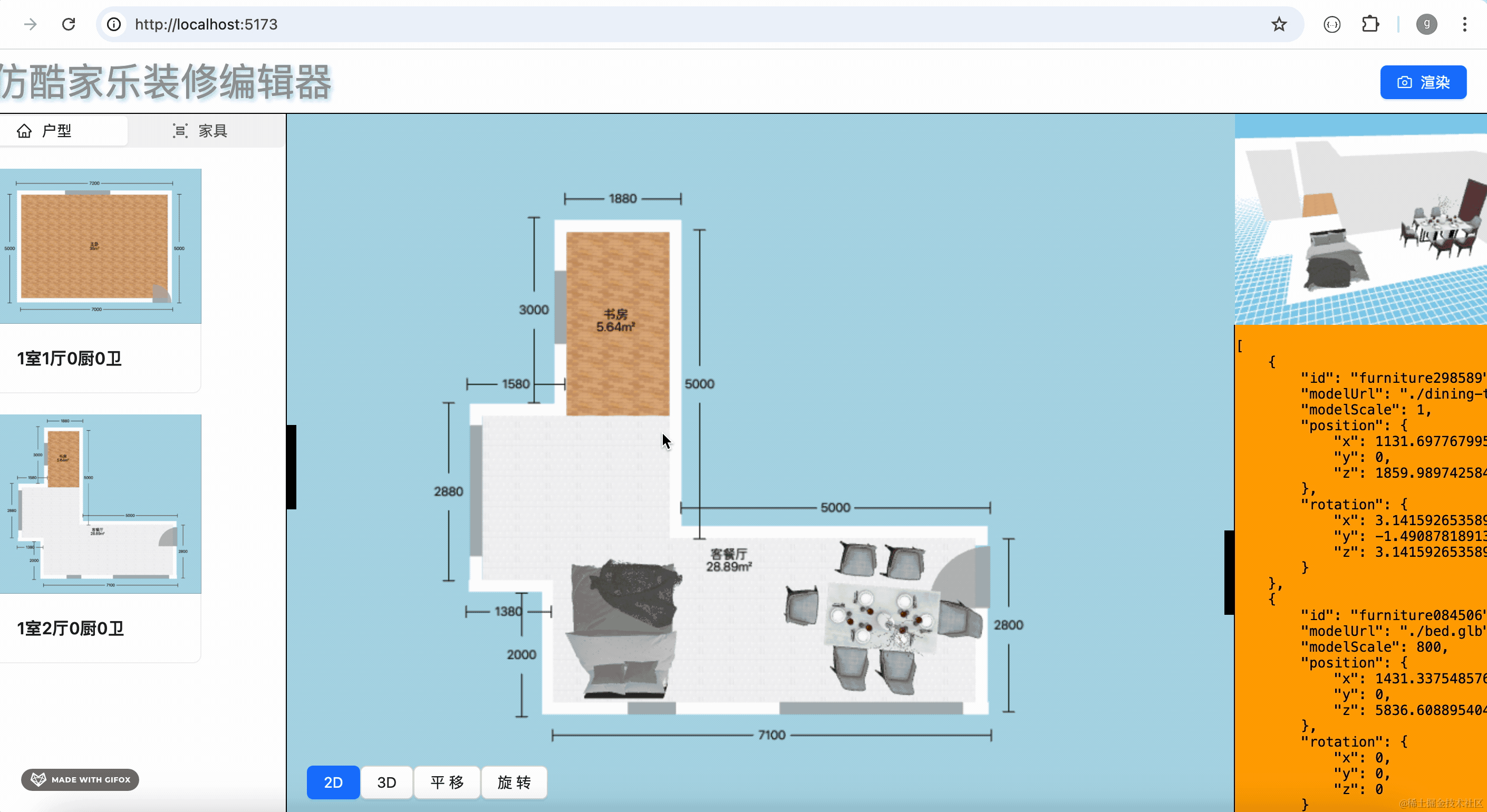Open the browser extensions puzzle icon
Image resolution: width=1487 pixels, height=812 pixels.
[1370, 24]
